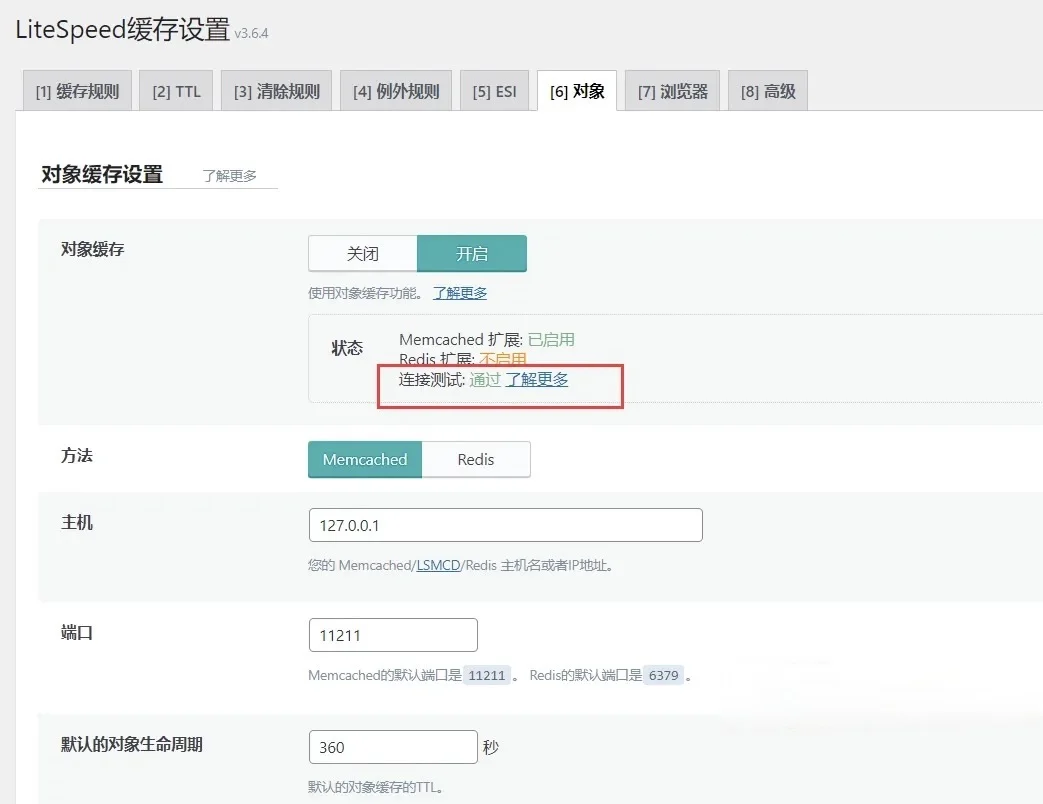Switch to the [2] TTL tab
Image resolution: width=1043 pixels, height=804 pixels.
[176, 91]
